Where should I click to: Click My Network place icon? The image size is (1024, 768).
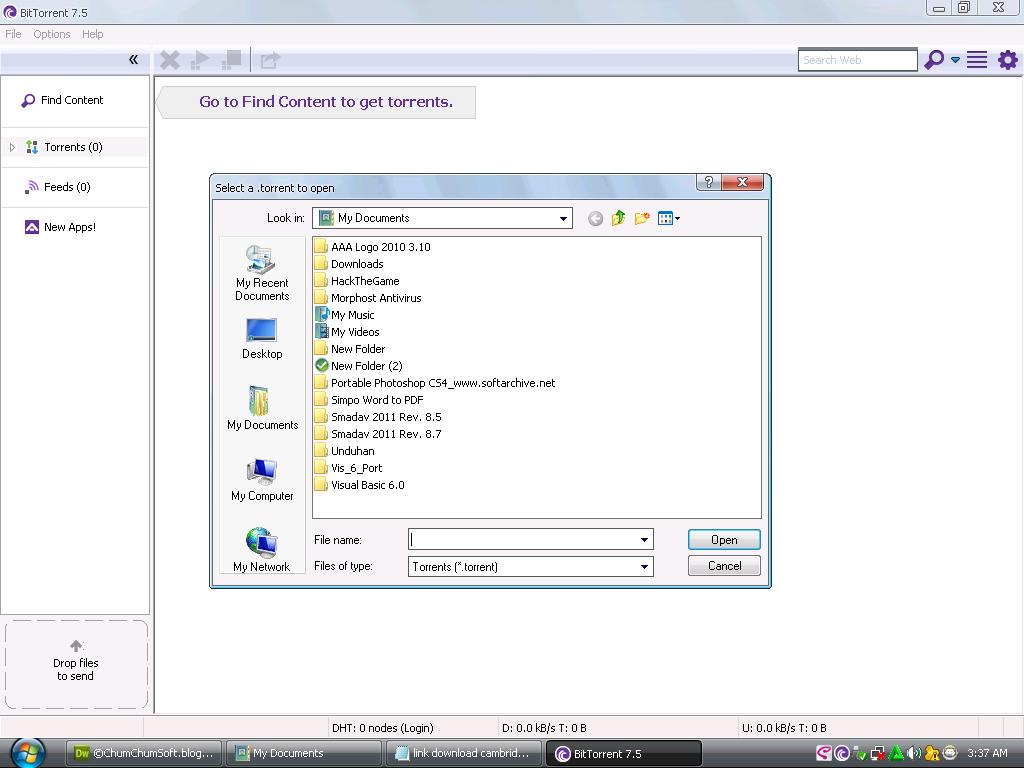(262, 550)
